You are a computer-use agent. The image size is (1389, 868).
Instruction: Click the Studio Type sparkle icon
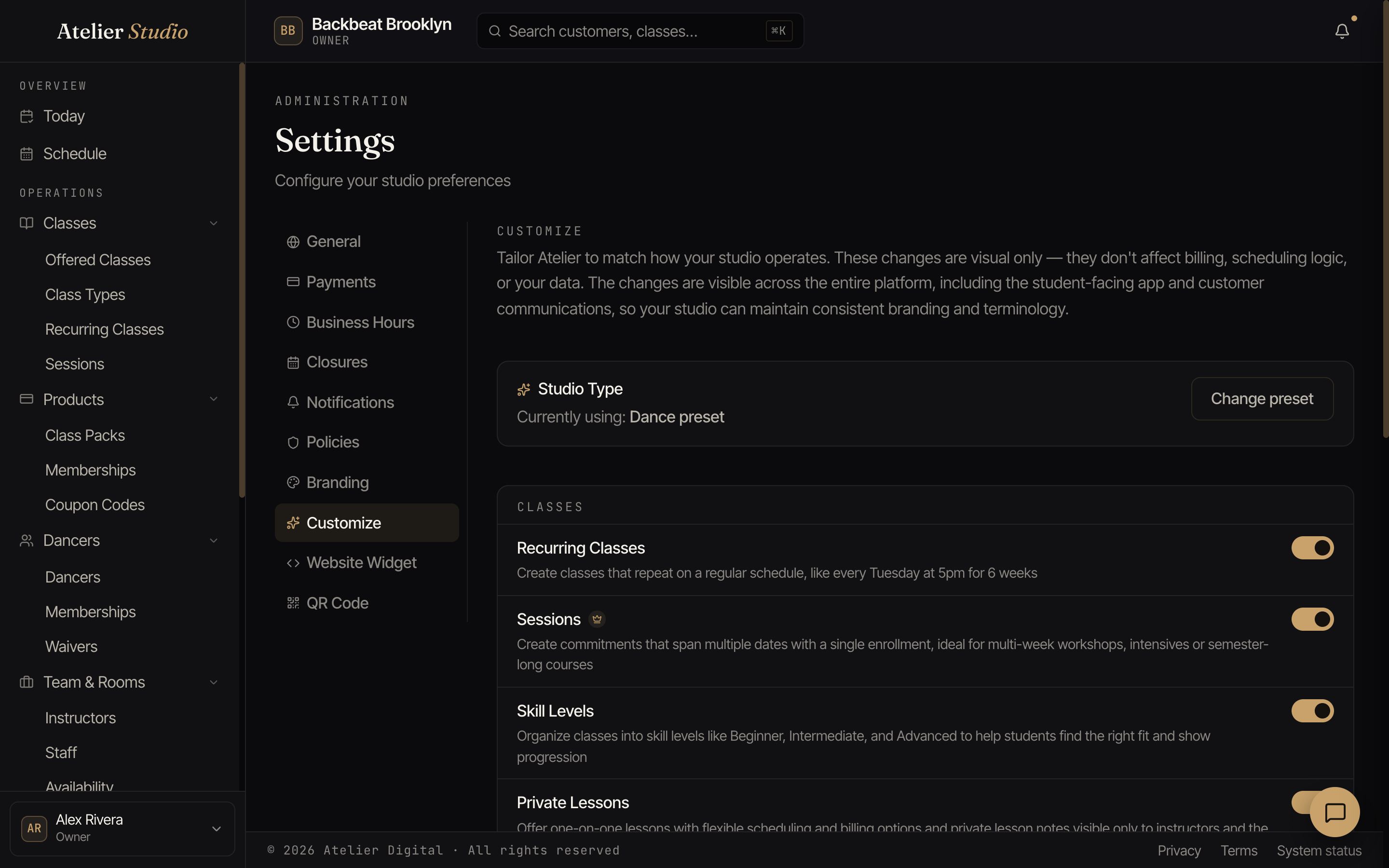[x=523, y=389]
